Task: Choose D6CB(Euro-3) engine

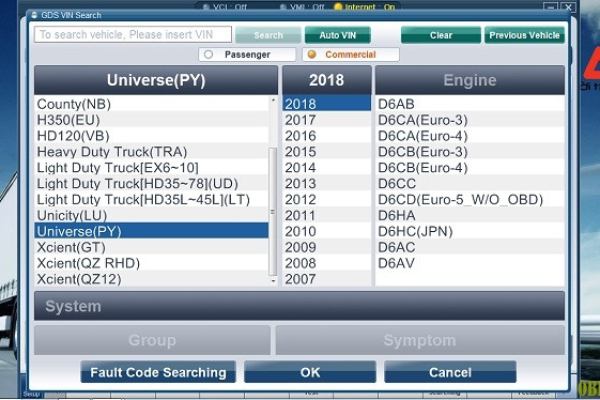Action: 470,152
